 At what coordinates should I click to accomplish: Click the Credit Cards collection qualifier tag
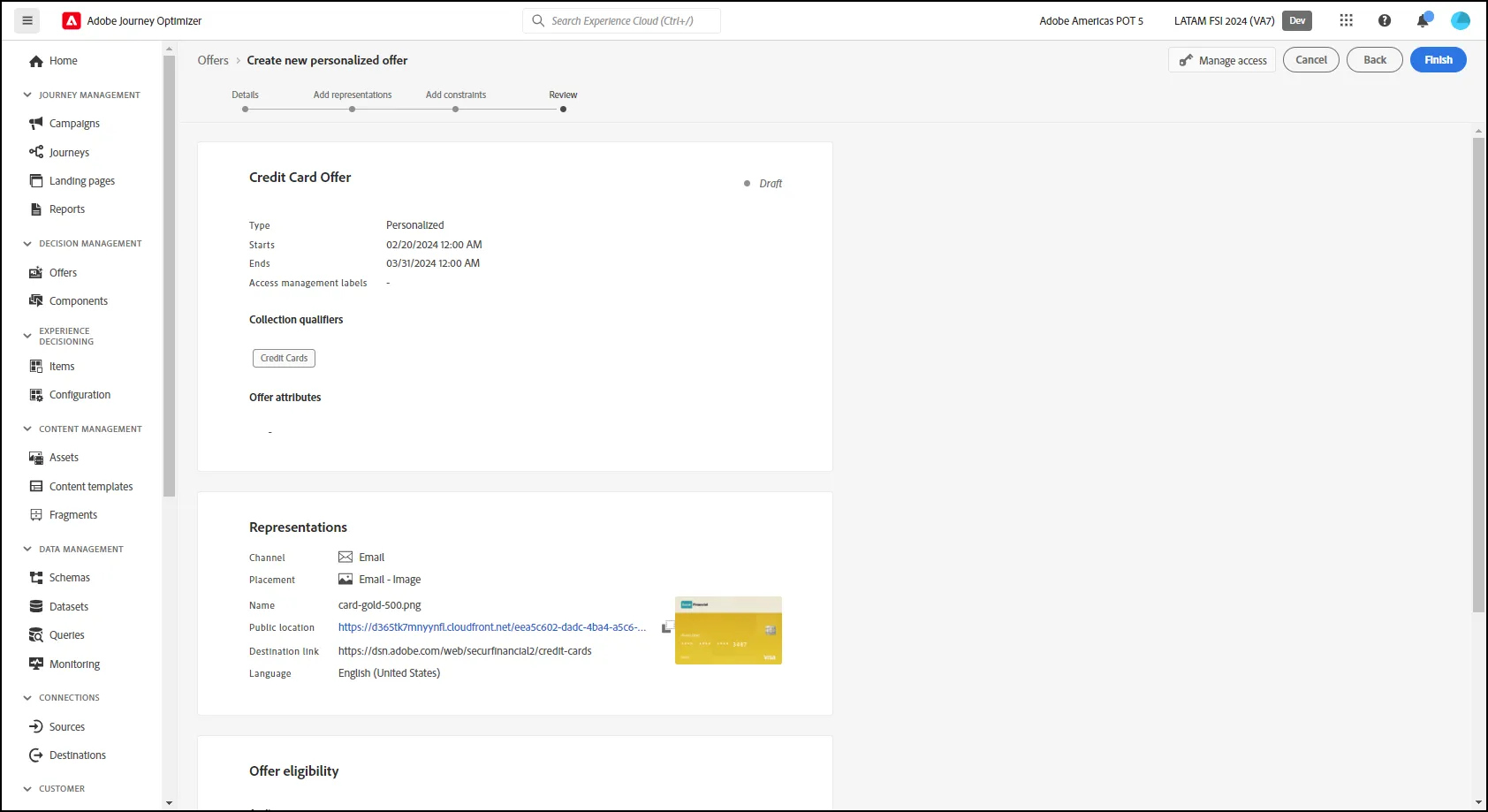pos(284,358)
